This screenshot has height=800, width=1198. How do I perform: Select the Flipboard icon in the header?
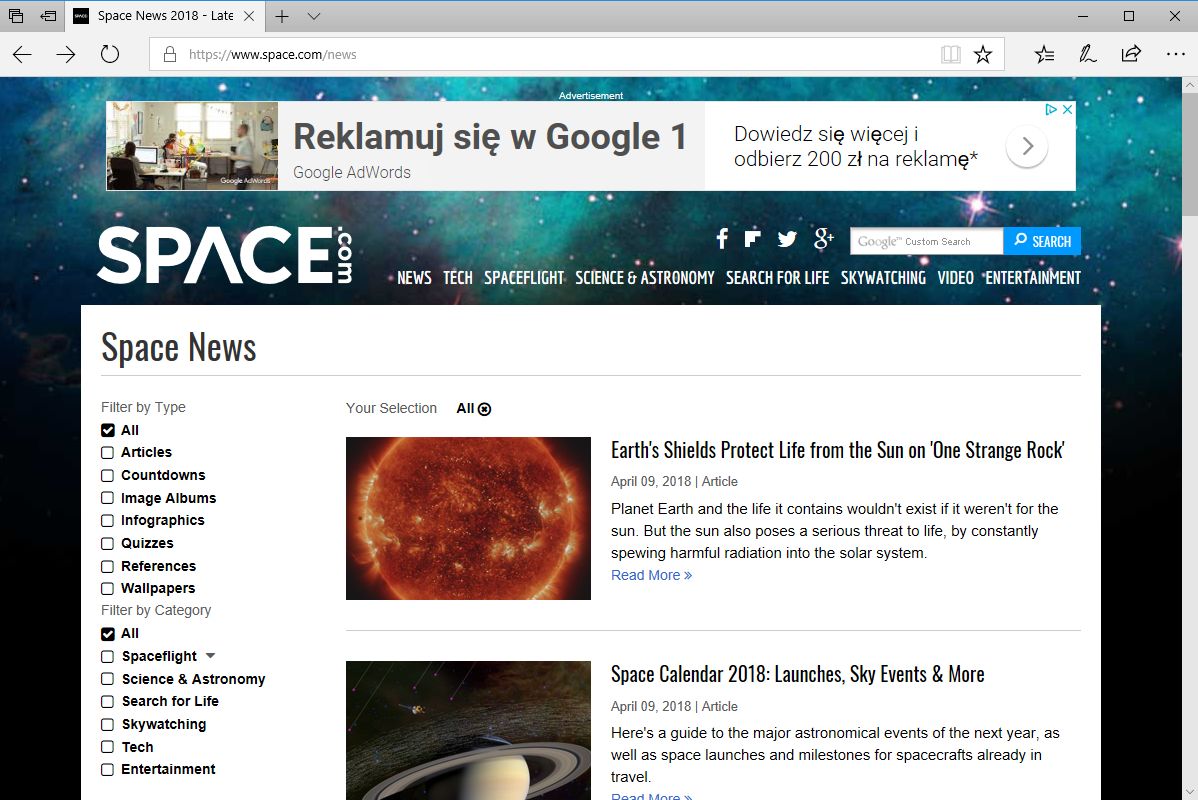pos(753,238)
